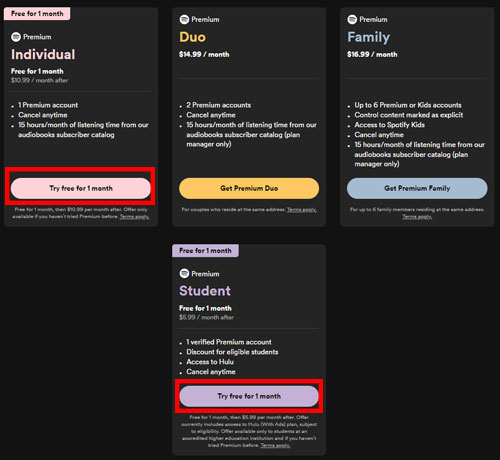
Task: Open Terms apply link under Individual plan
Action: pos(134,217)
